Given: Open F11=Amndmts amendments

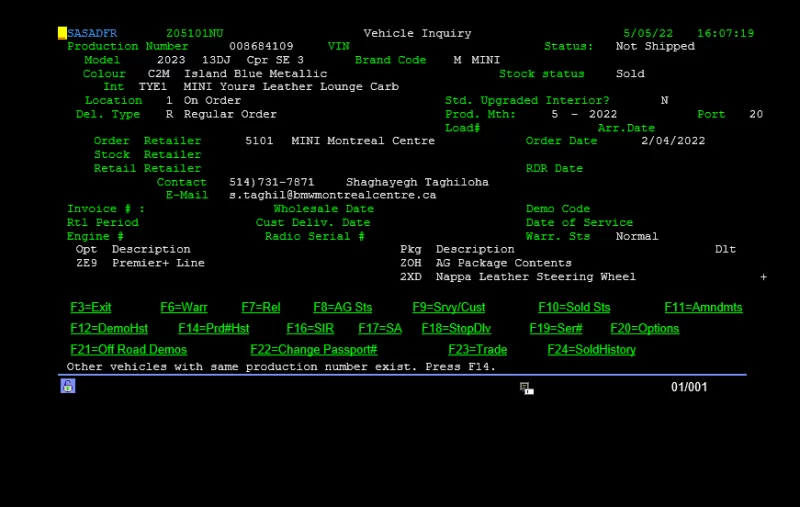Looking at the screenshot, I should (x=703, y=308).
